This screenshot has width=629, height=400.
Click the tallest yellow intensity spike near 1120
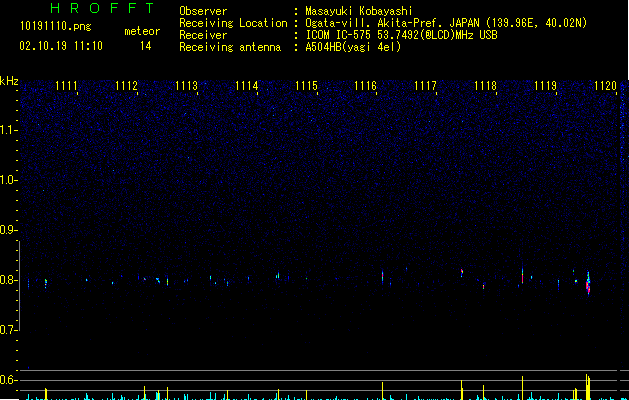(x=586, y=387)
